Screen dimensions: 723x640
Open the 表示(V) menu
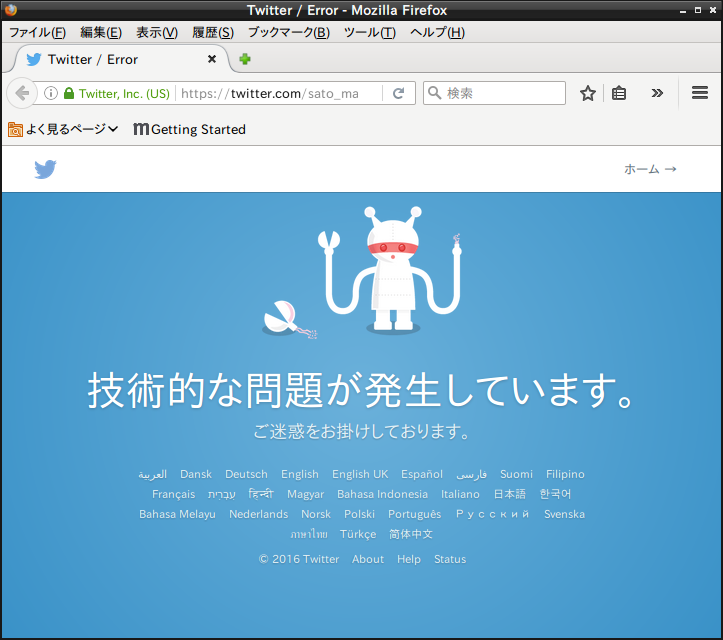(x=157, y=32)
